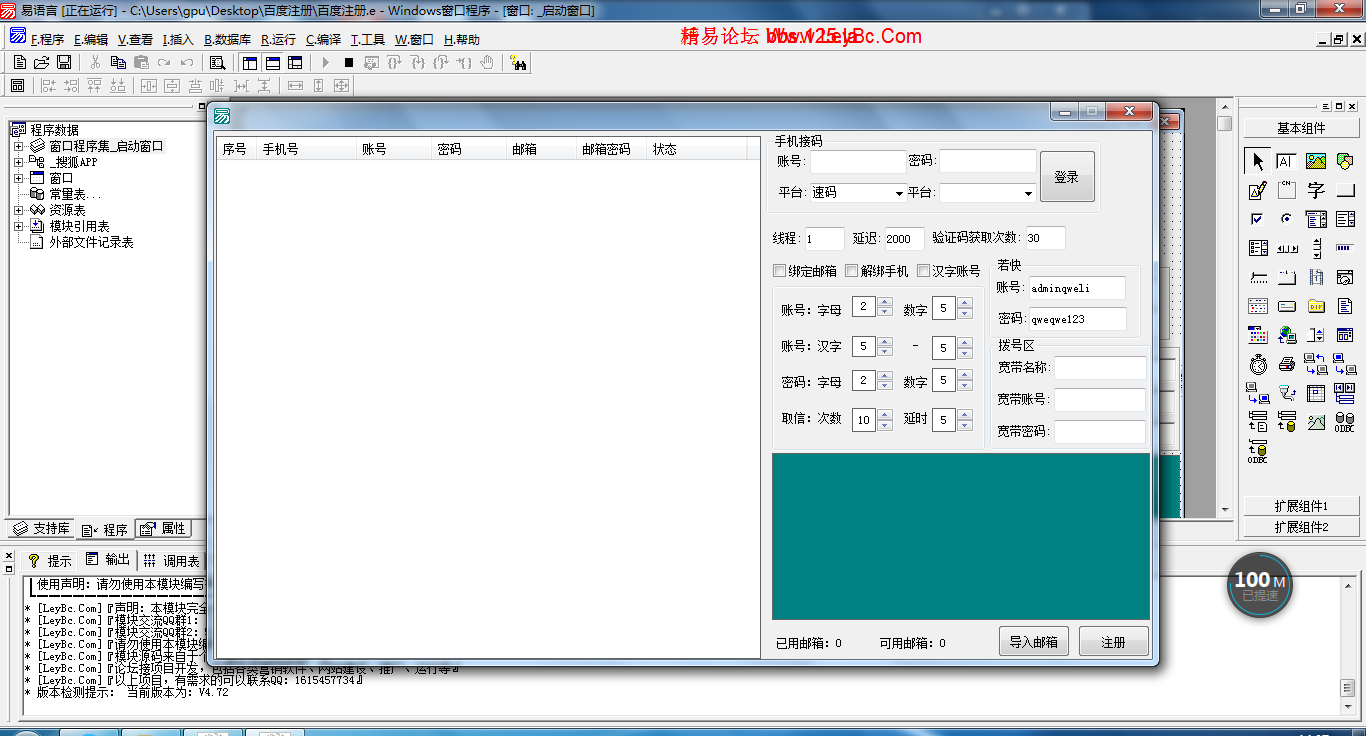Tick the 解绑手机 checkbox
The height and width of the screenshot is (736, 1366).
tap(852, 271)
